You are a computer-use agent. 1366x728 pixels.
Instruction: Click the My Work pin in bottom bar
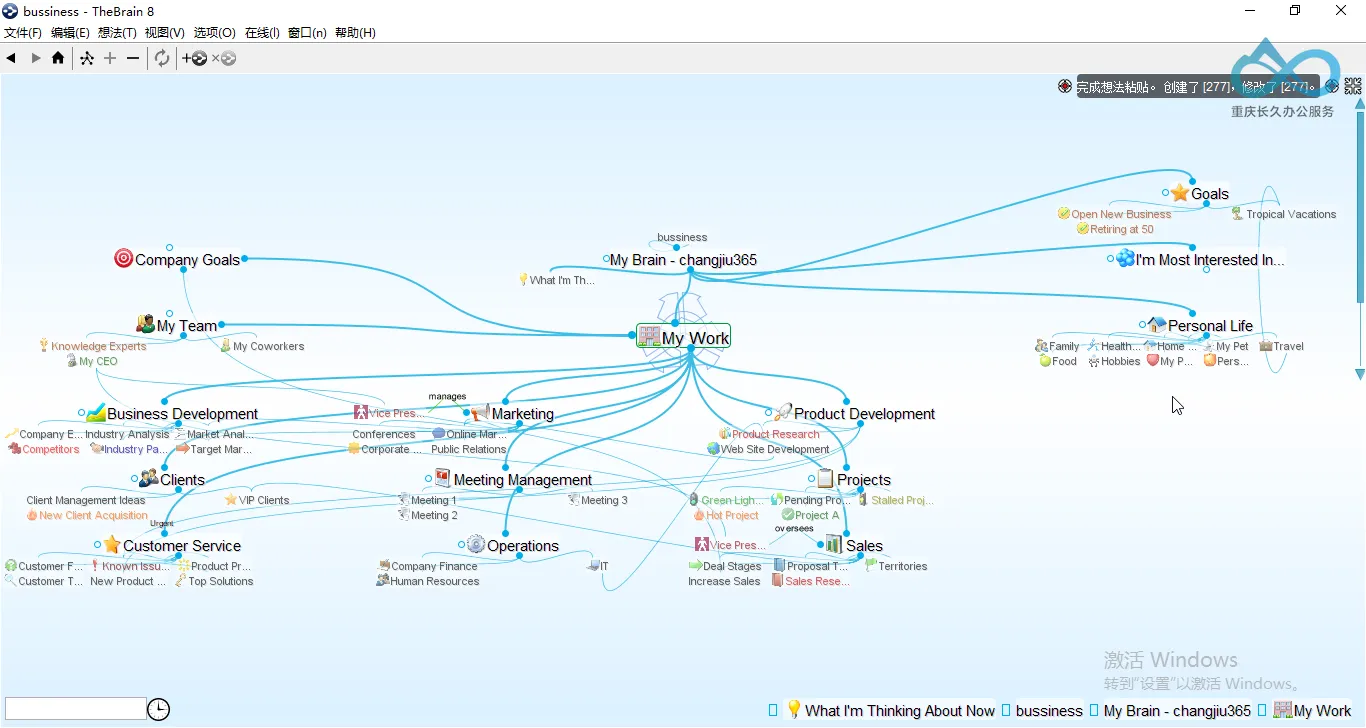click(1313, 711)
